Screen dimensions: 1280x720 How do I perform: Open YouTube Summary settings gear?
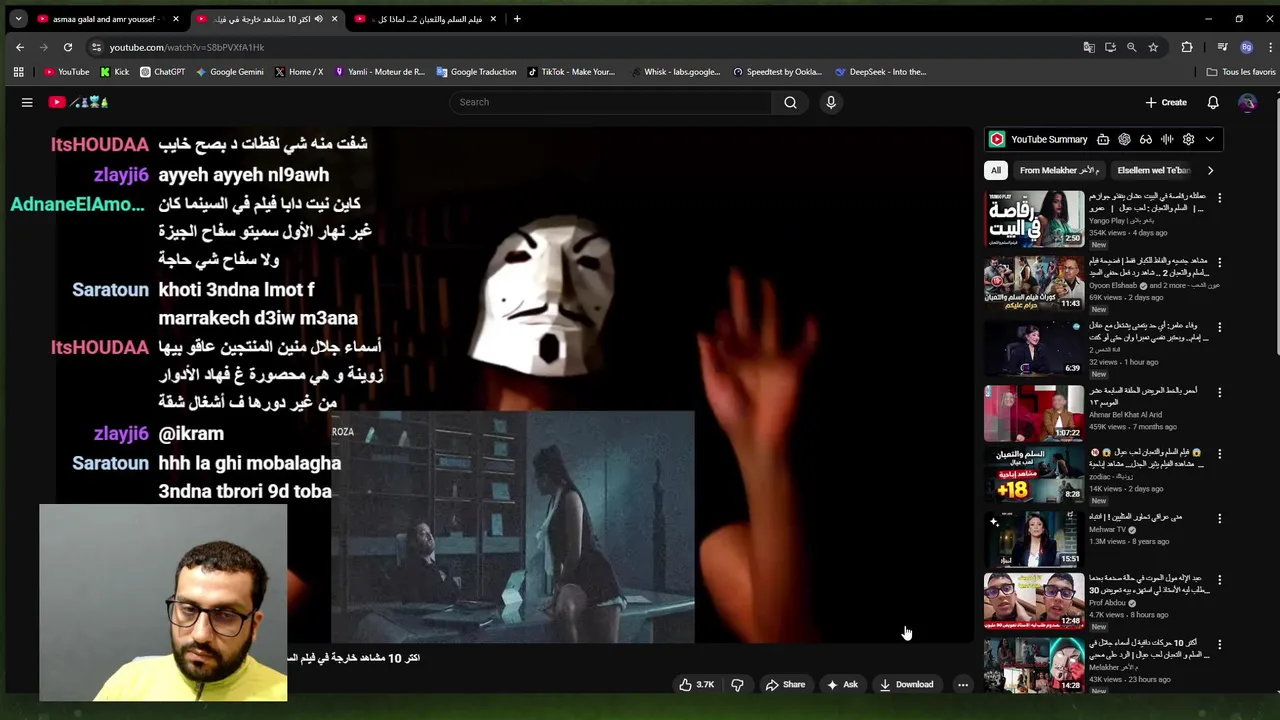point(1188,139)
